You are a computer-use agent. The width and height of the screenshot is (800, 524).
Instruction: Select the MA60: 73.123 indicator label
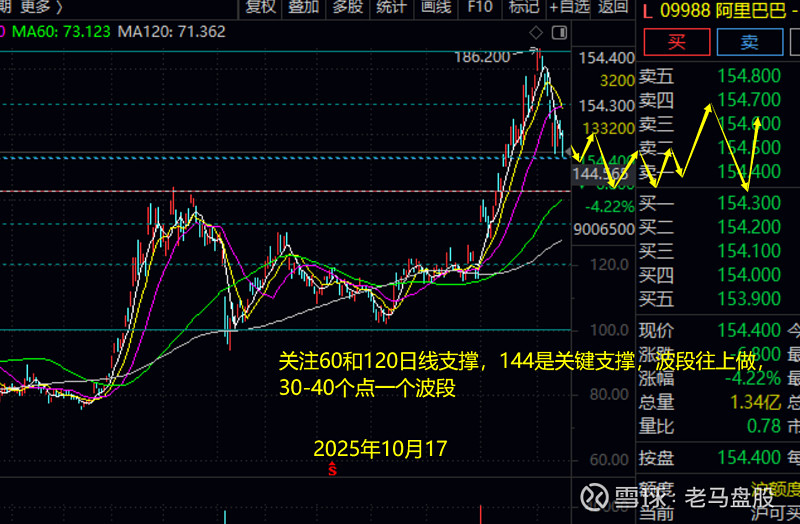tap(61, 32)
